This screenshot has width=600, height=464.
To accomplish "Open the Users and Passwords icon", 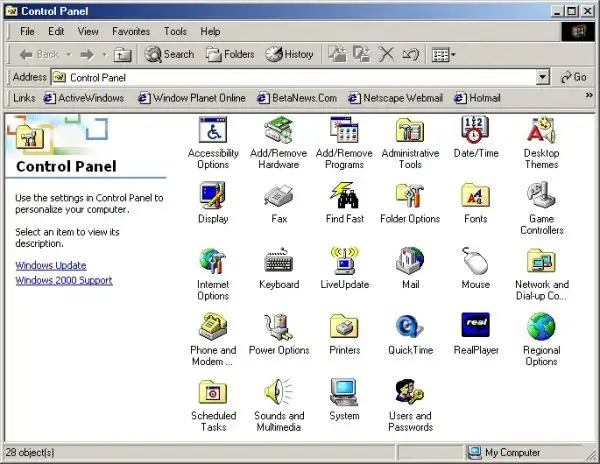I will (410, 393).
